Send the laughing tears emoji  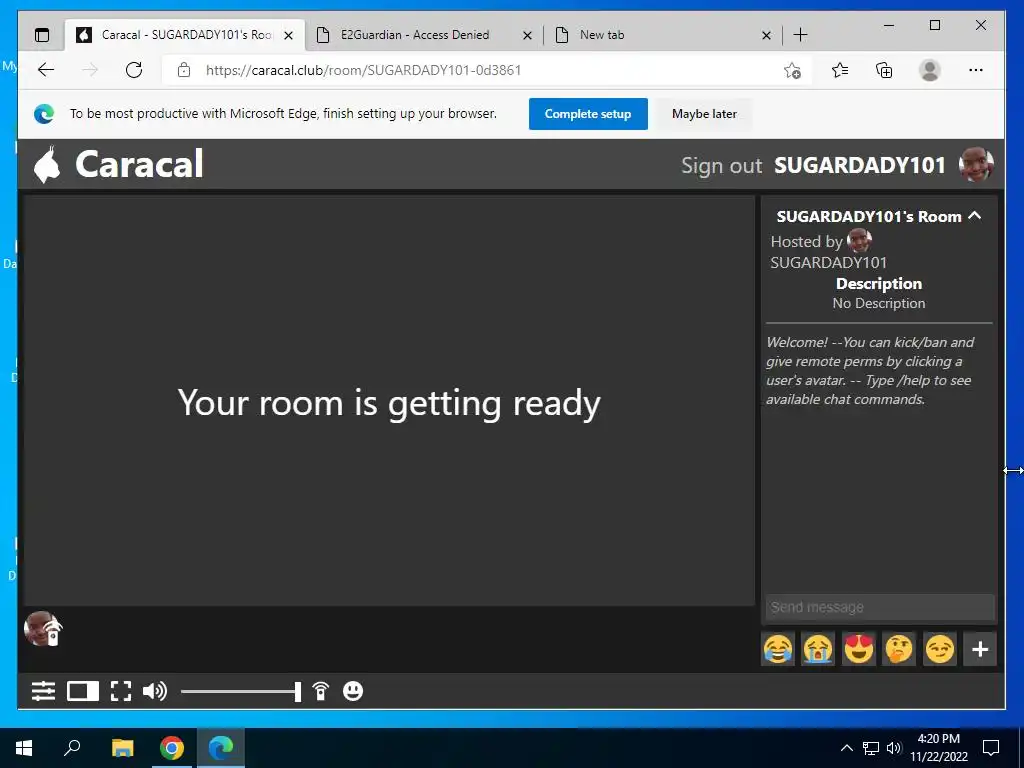point(778,649)
